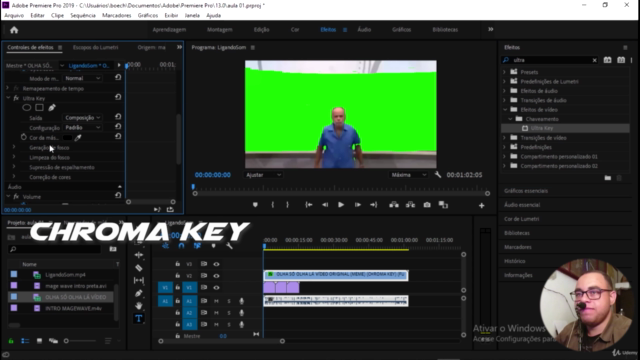Expand Correção de cores
The width and height of the screenshot is (640, 360).
pos(14,176)
